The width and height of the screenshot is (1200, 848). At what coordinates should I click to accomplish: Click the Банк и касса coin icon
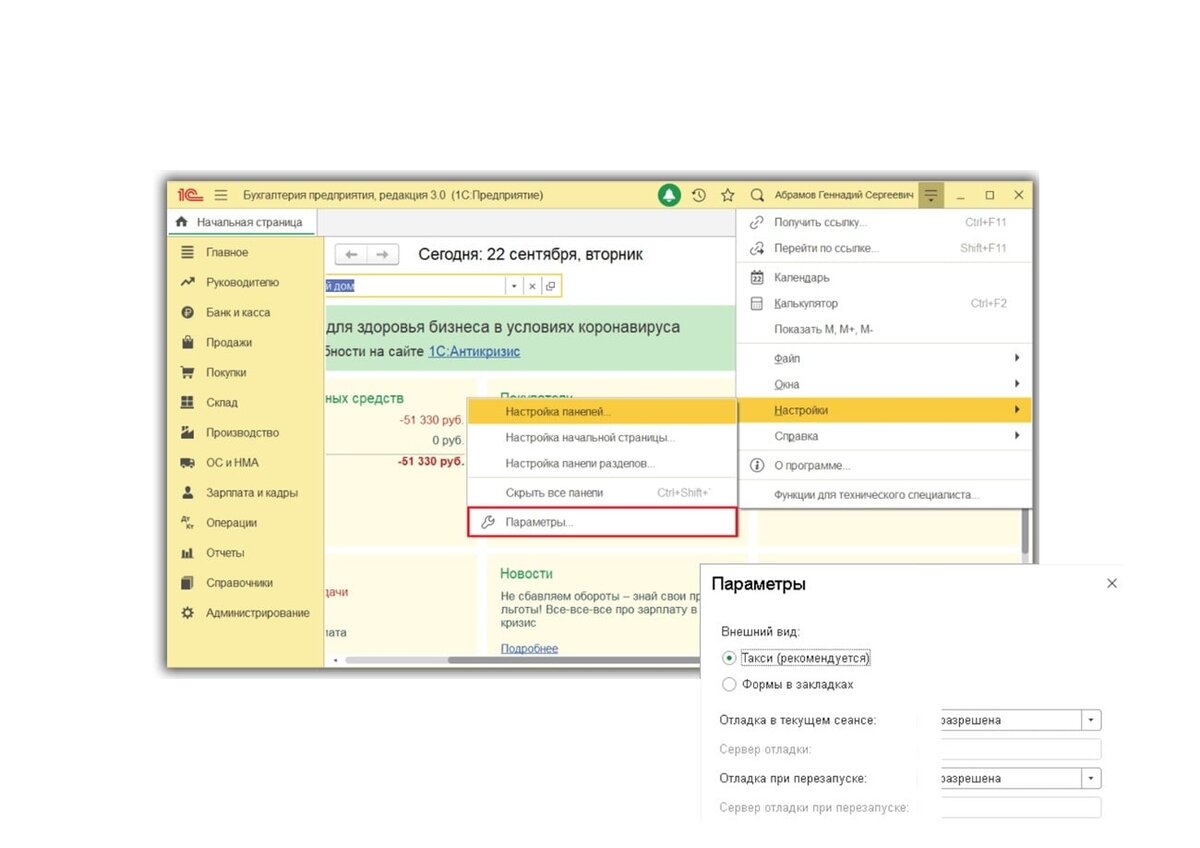[x=187, y=313]
